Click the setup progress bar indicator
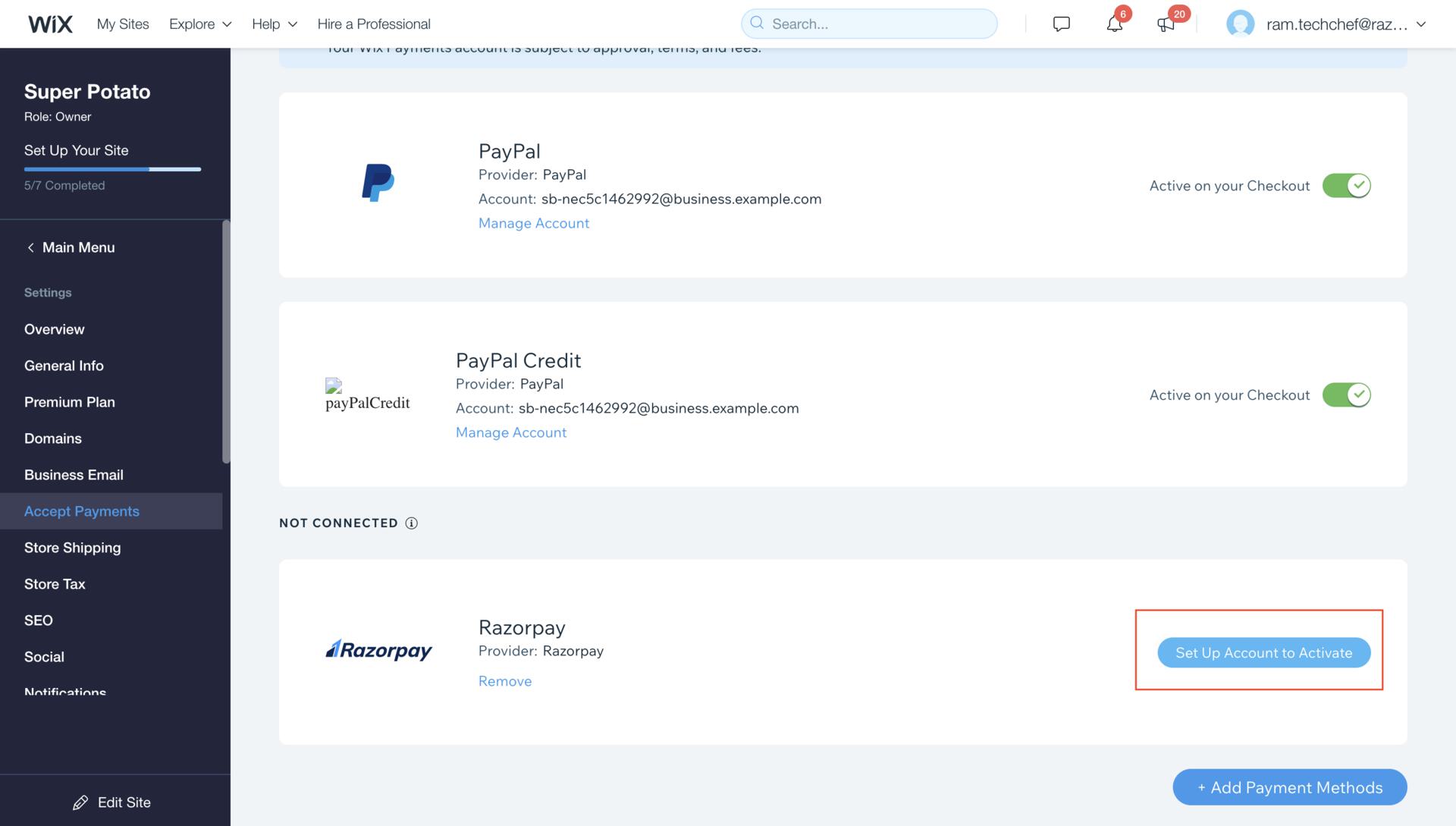This screenshot has height=826, width=1456. coord(112,168)
